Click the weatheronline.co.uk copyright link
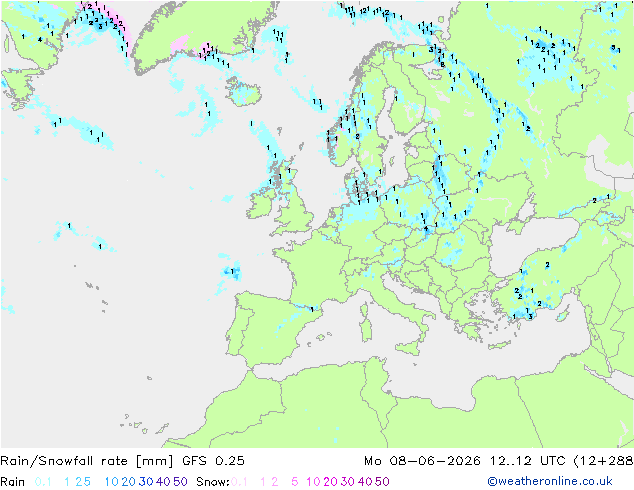Screen dimensions: 634x490 pyautogui.click(x=550, y=481)
